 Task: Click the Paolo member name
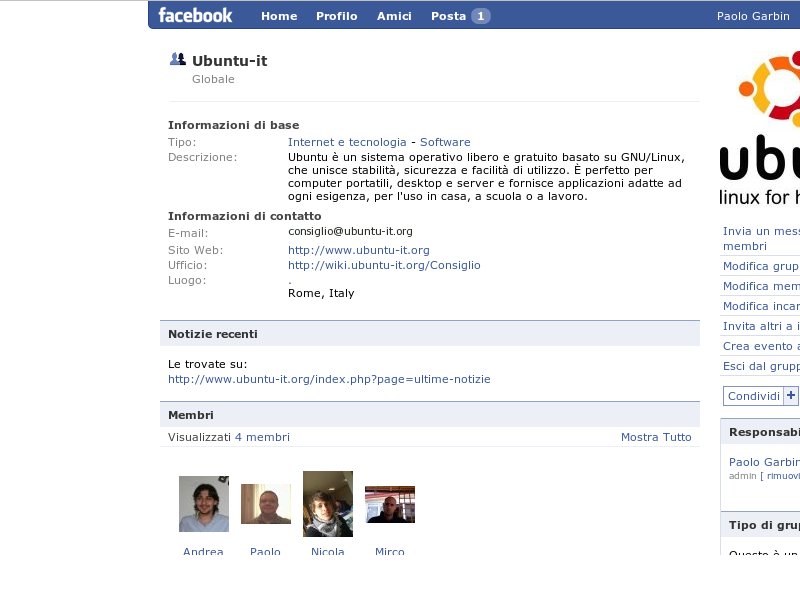tap(265, 551)
